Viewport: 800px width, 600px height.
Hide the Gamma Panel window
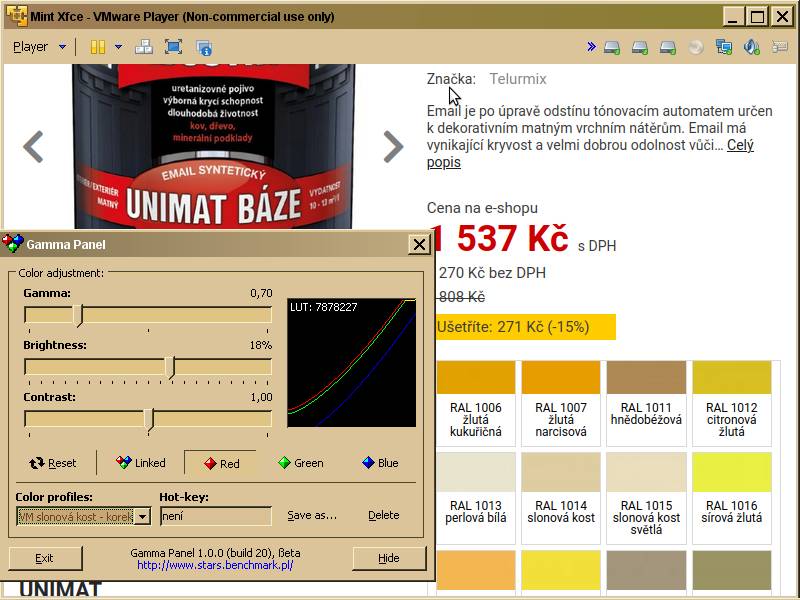point(389,558)
